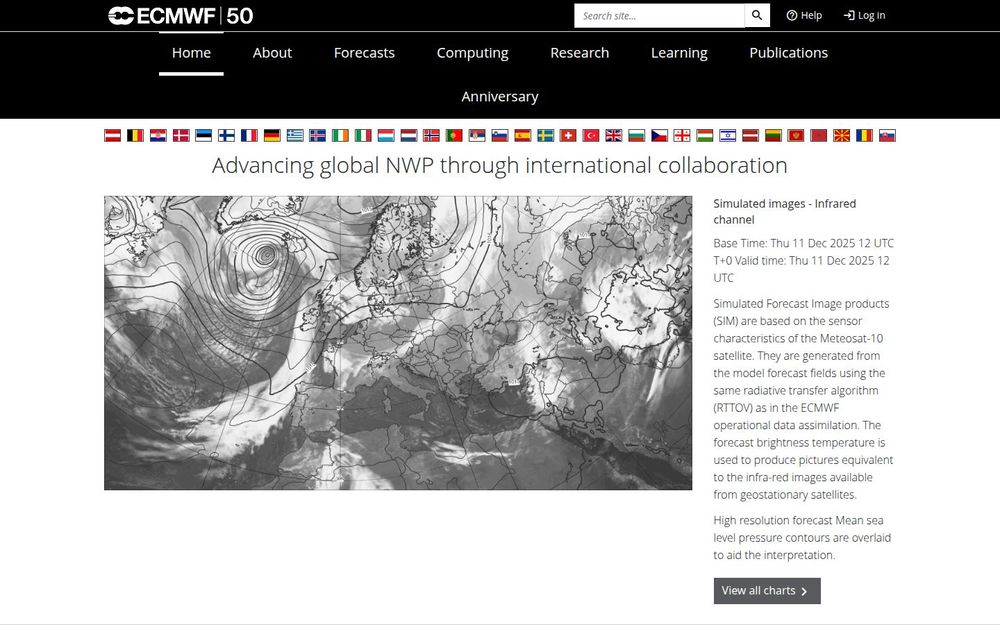
Task: Open the simulated infrared satellite chart image
Action: (x=398, y=343)
